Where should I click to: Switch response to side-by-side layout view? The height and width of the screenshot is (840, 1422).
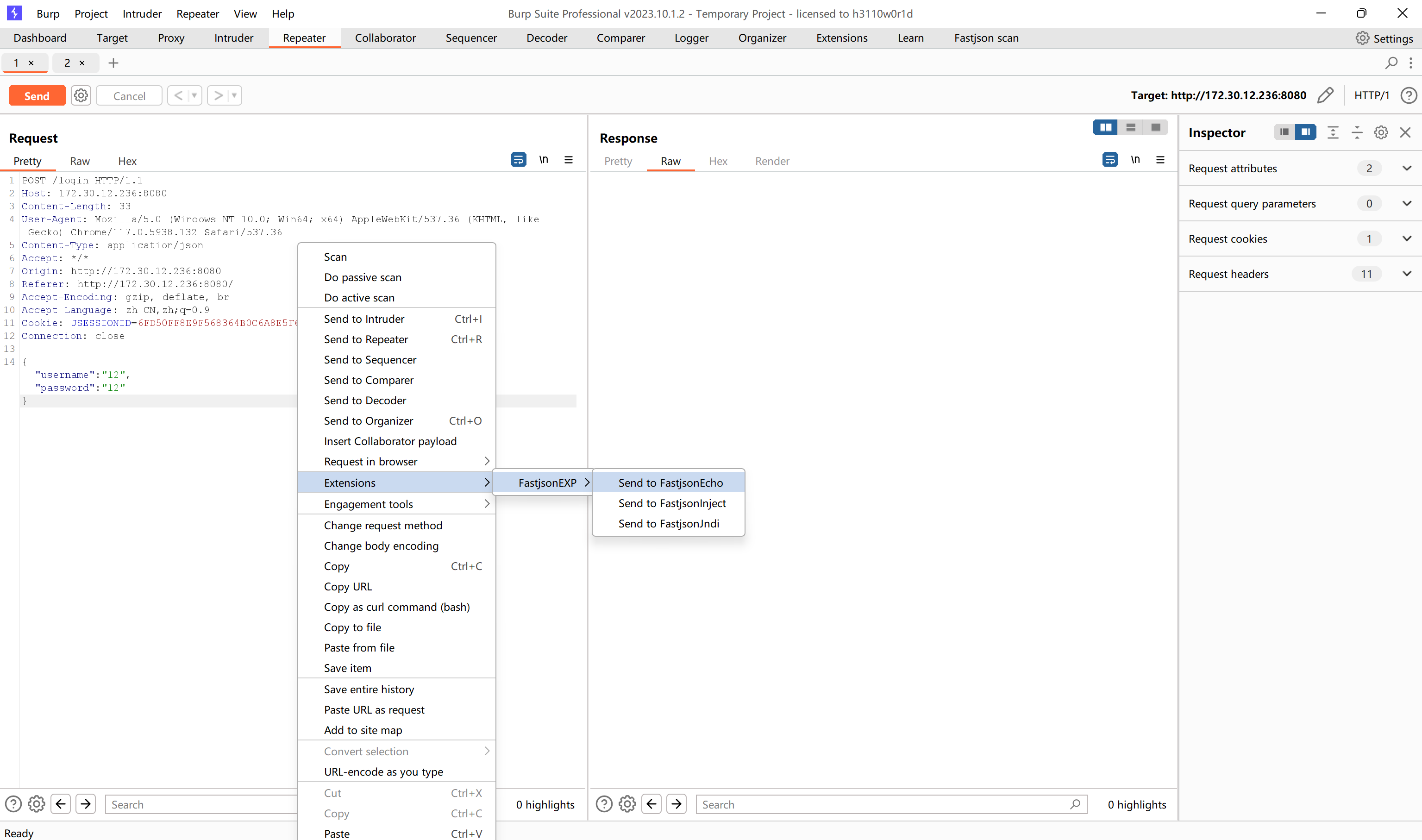1105,127
